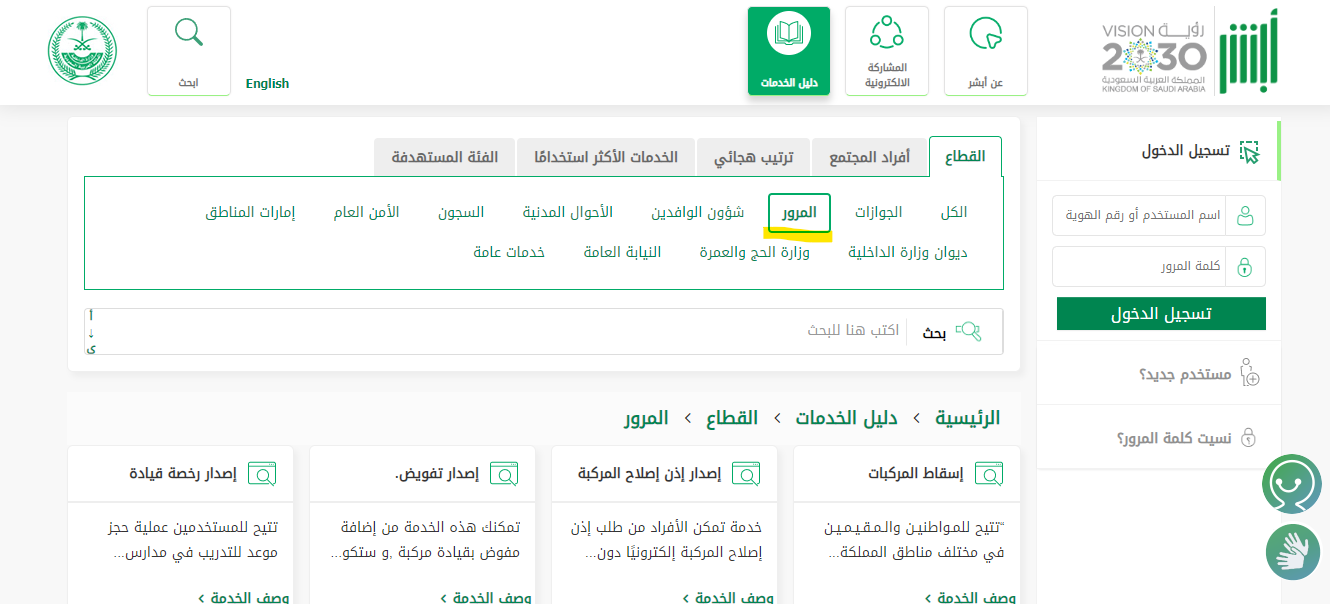Screen dimensions: 1330x604
Task: Click the إصدار إذن إصلاح المركبة card icon
Action: tap(746, 474)
